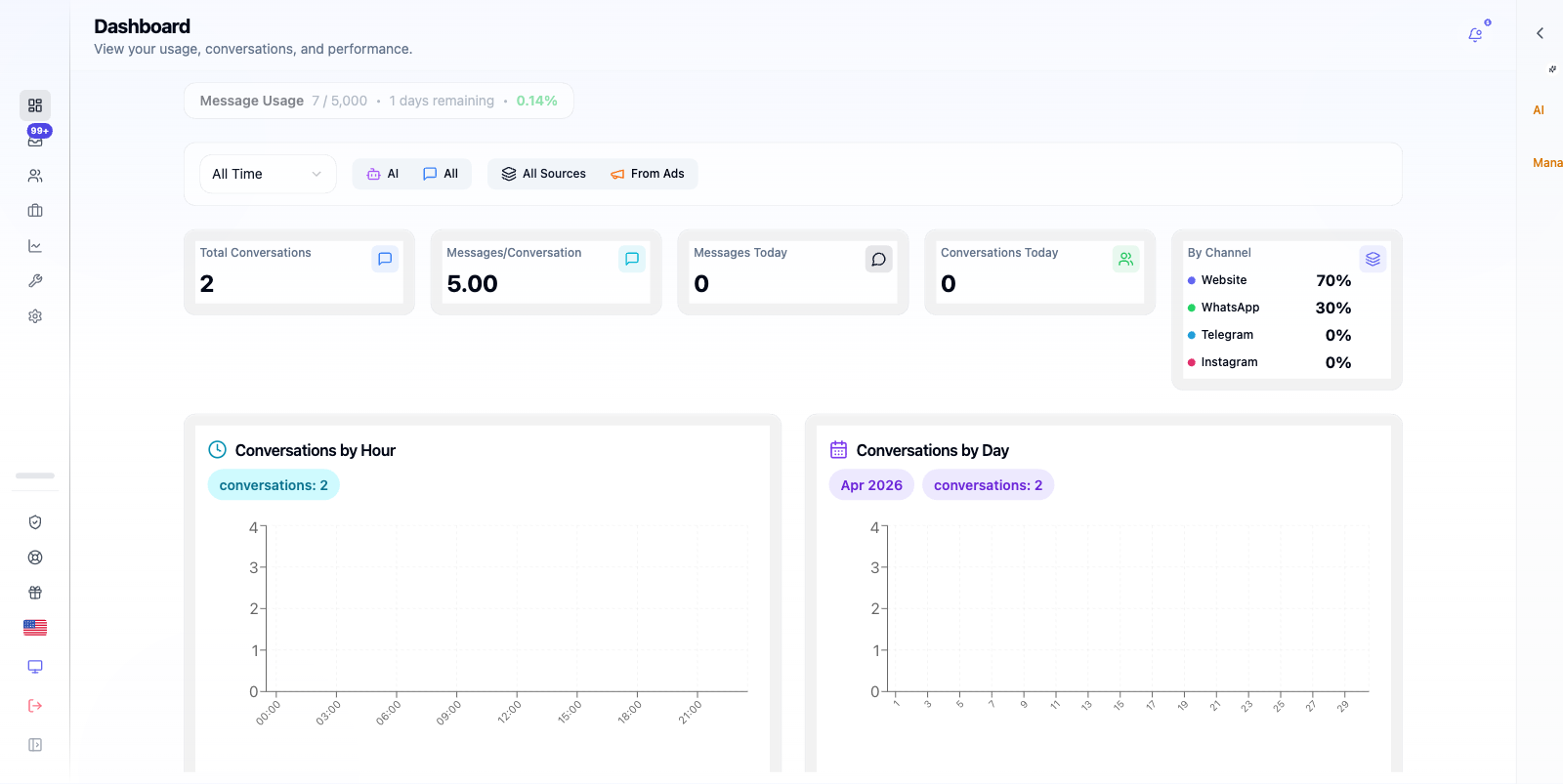Click the WhatsApp channel row

point(1269,308)
